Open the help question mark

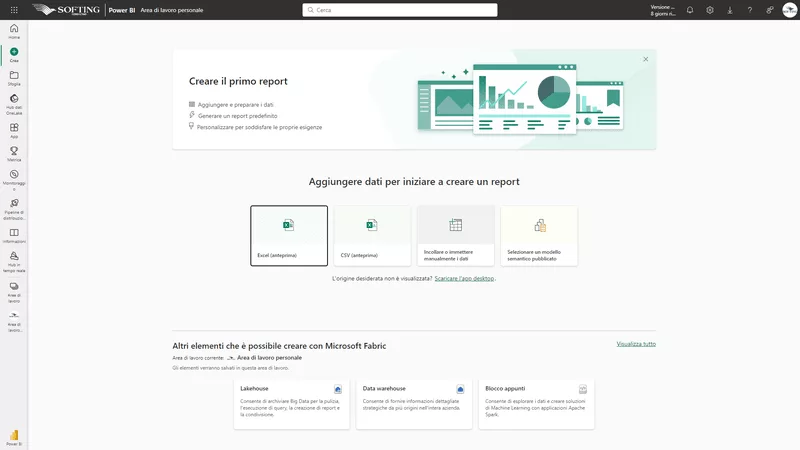coord(749,10)
